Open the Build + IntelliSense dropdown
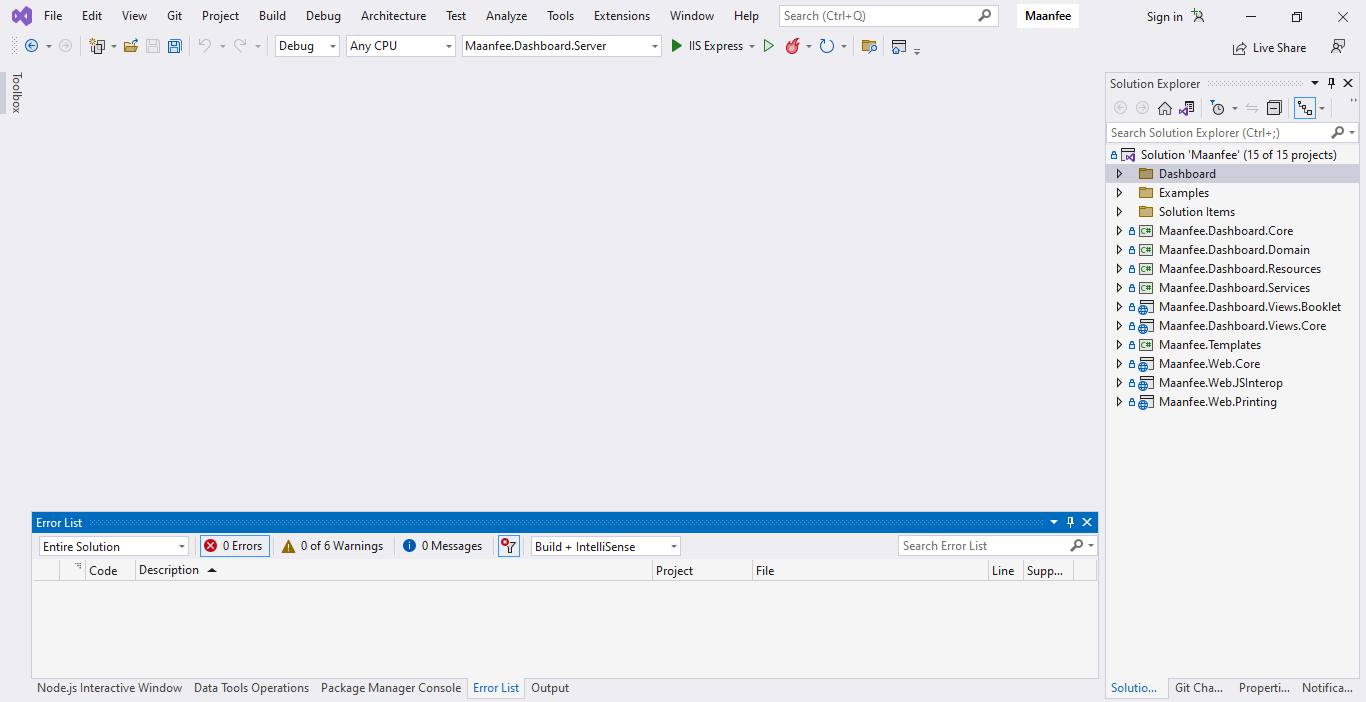Image resolution: width=1366 pixels, height=702 pixels. point(605,546)
